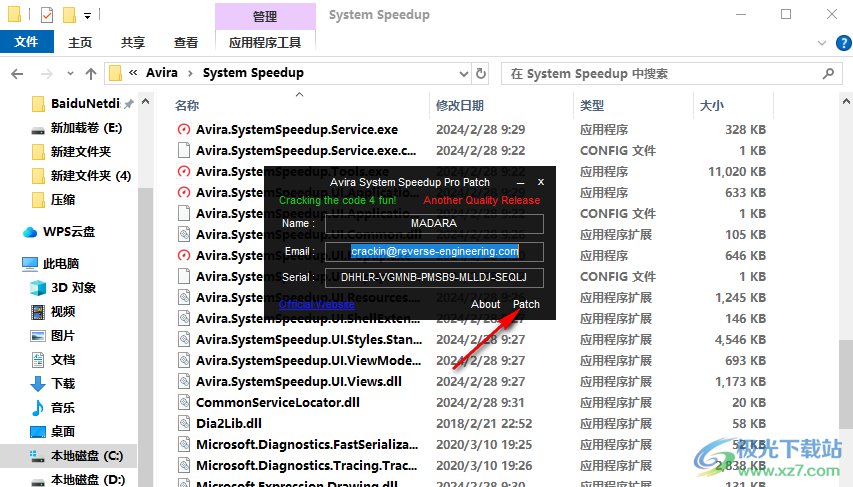Expand hidden path with the double chevron
The width and height of the screenshot is (853, 487).
point(133,73)
